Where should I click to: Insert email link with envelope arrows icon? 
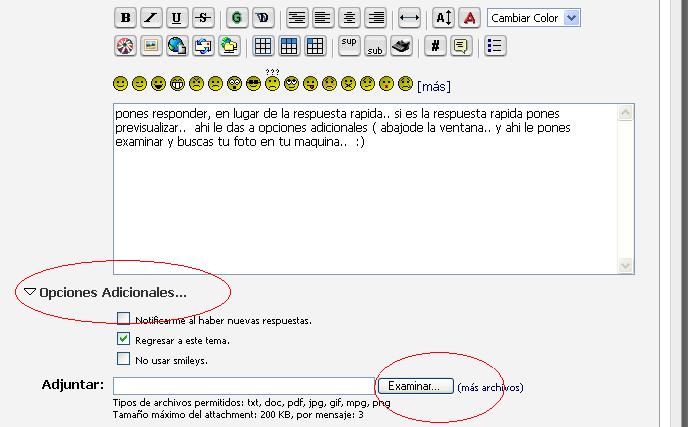(203, 46)
